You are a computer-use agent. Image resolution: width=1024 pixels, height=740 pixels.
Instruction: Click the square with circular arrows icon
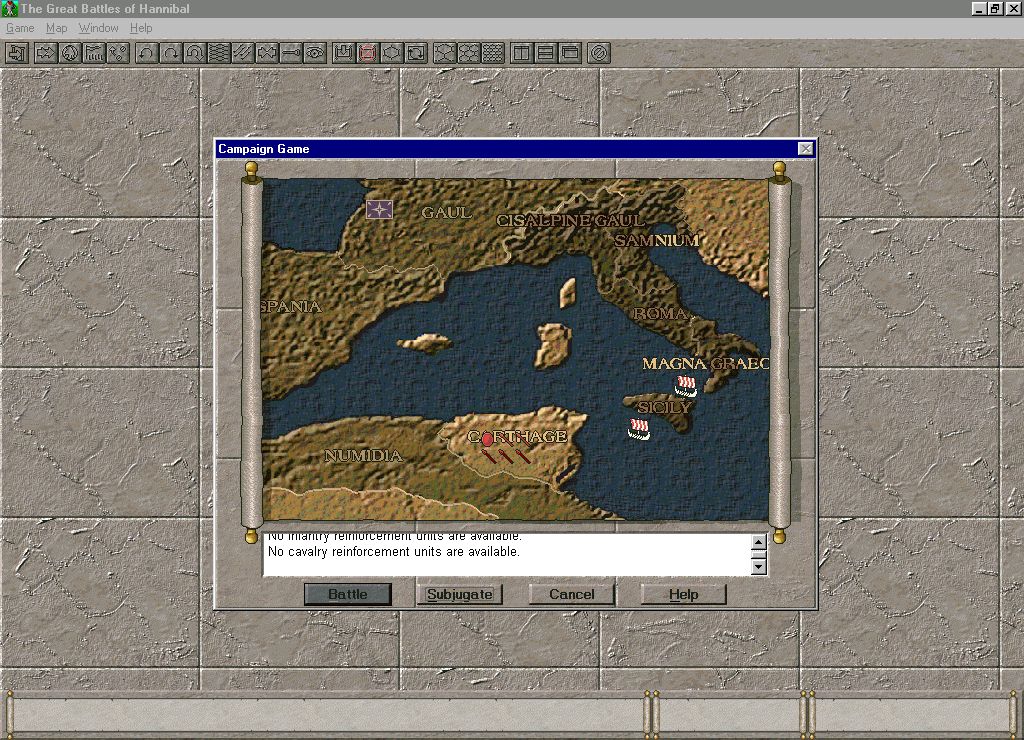coord(416,53)
